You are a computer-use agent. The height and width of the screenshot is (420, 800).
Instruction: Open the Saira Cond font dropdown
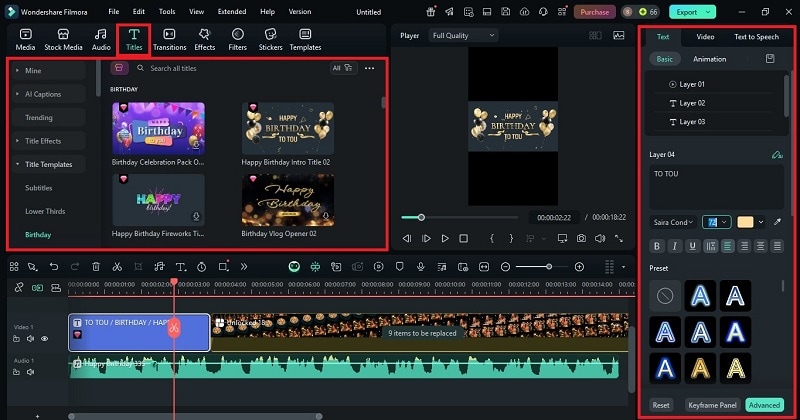(x=673, y=222)
